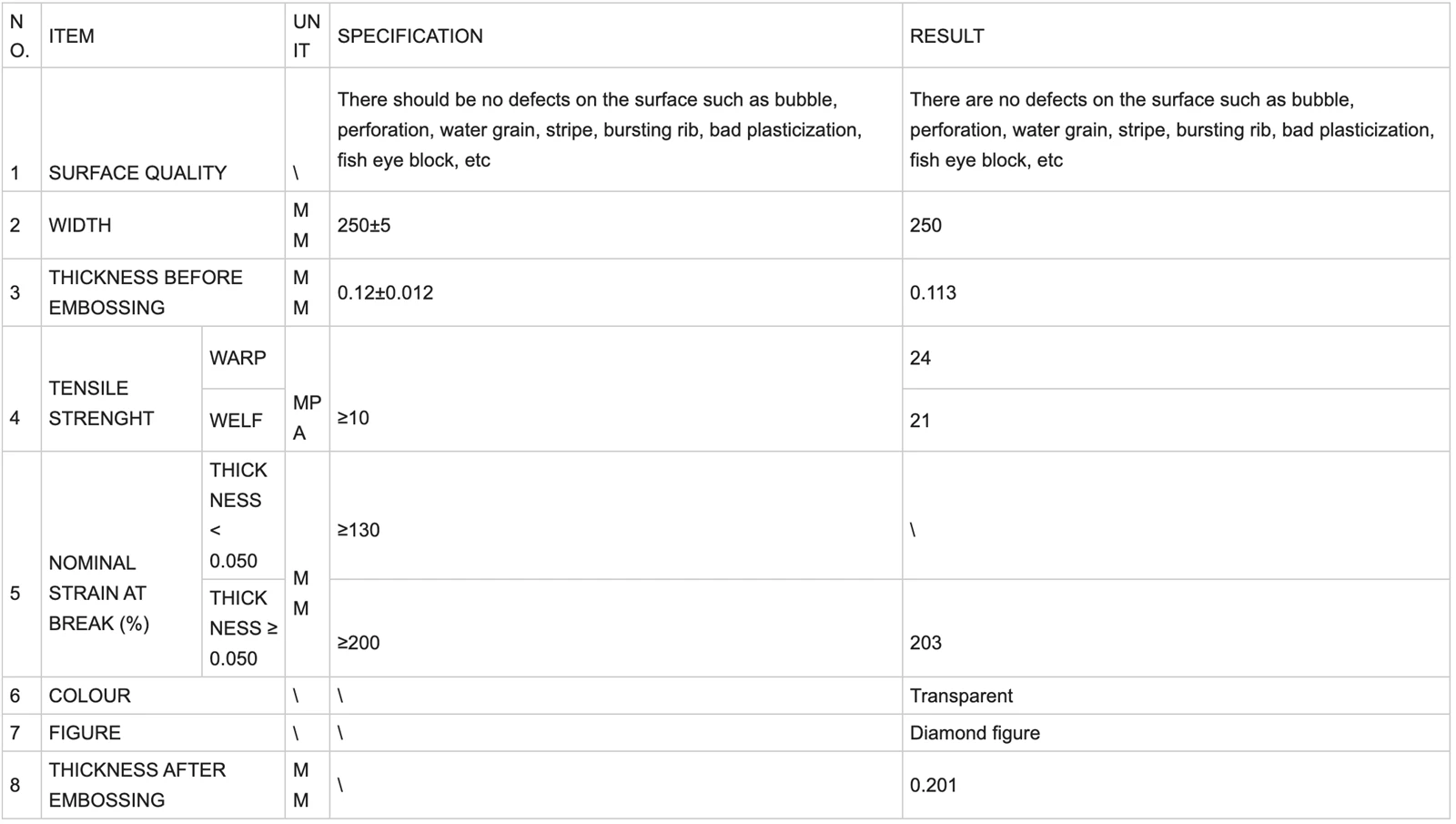This screenshot has height=824, width=1456.
Task: Select the SURFACE QUALITY item cell
Action: [x=163, y=129]
